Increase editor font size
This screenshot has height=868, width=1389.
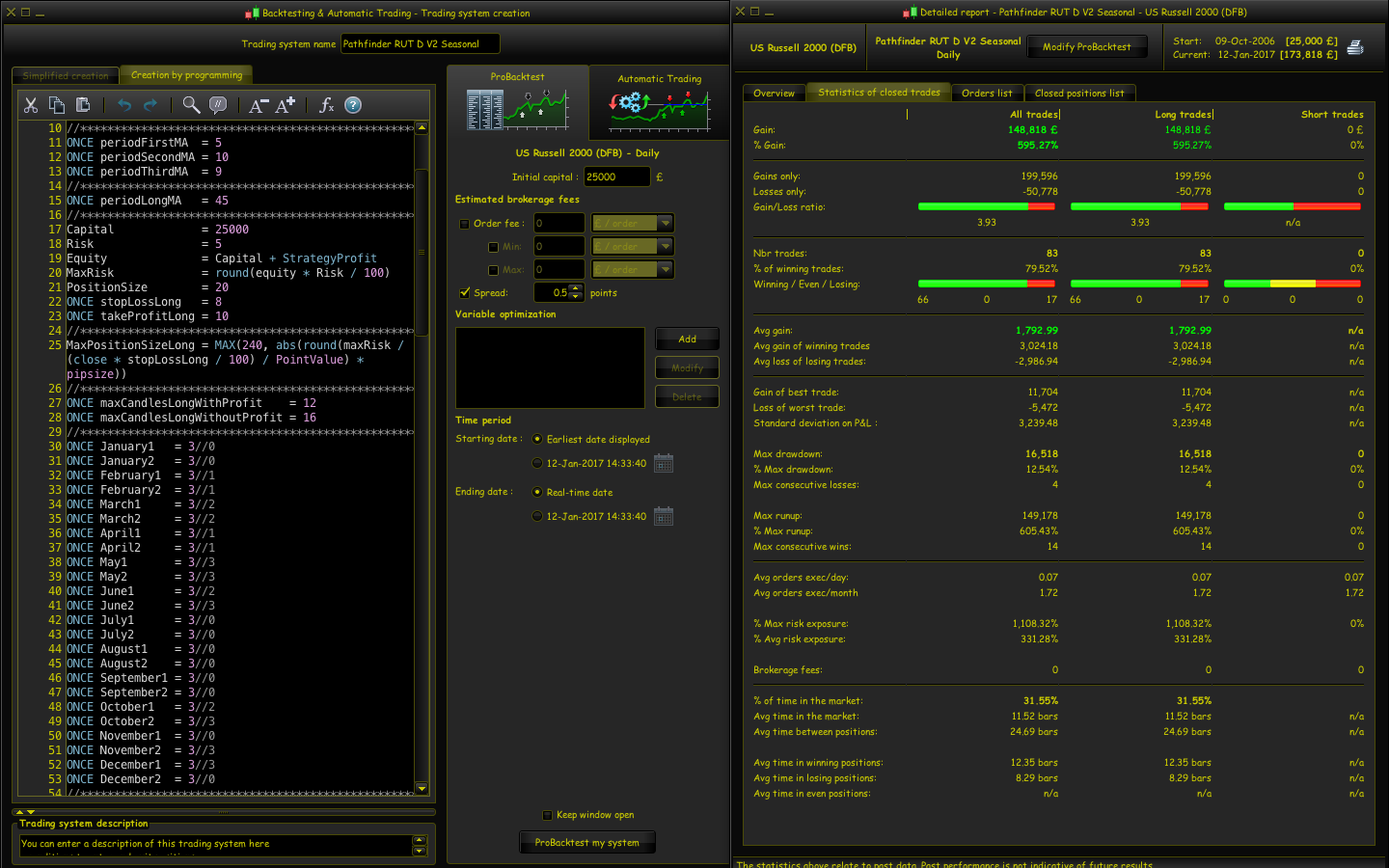pos(285,105)
